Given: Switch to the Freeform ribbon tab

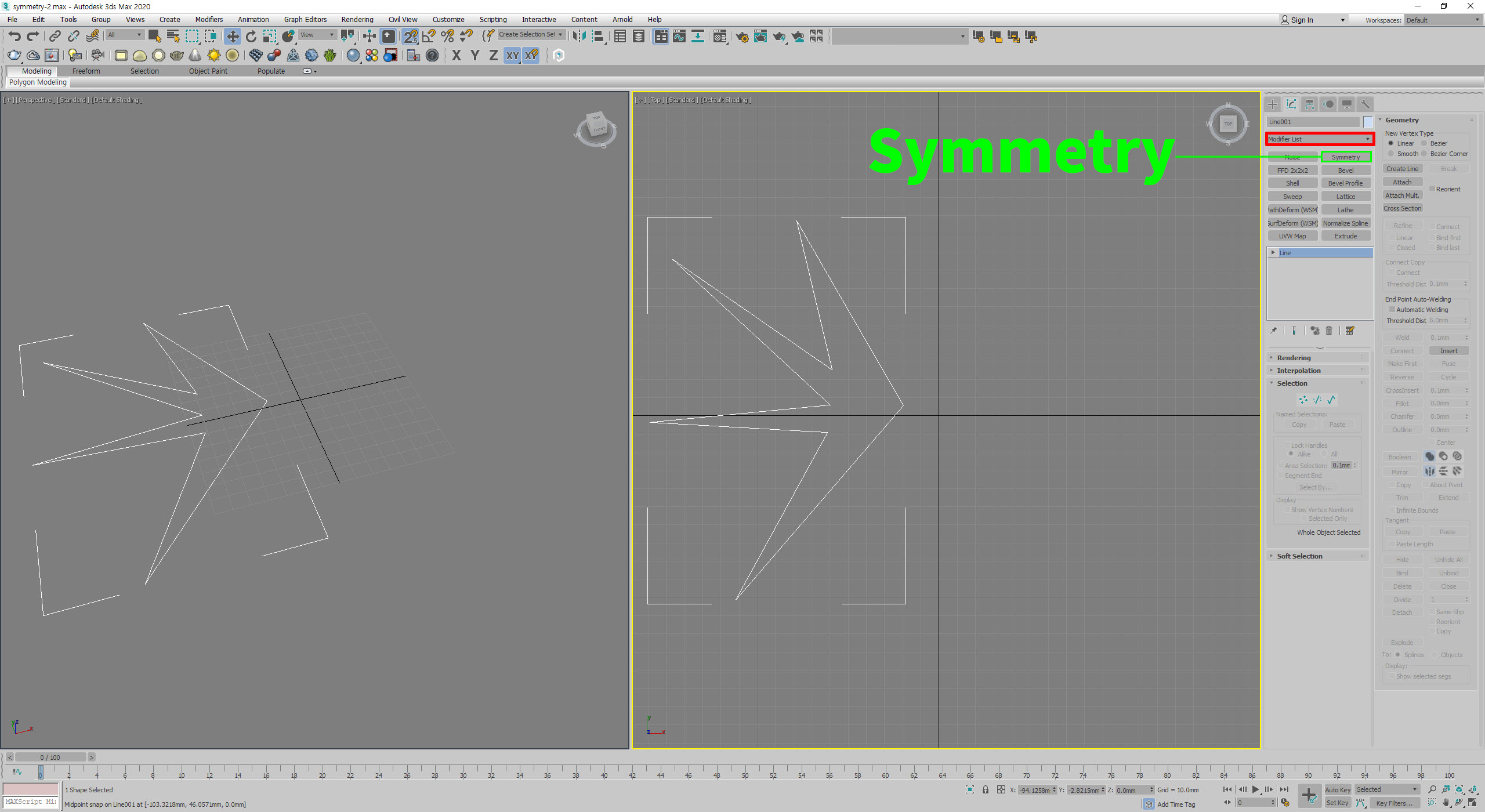Looking at the screenshot, I should pyautogui.click(x=86, y=71).
